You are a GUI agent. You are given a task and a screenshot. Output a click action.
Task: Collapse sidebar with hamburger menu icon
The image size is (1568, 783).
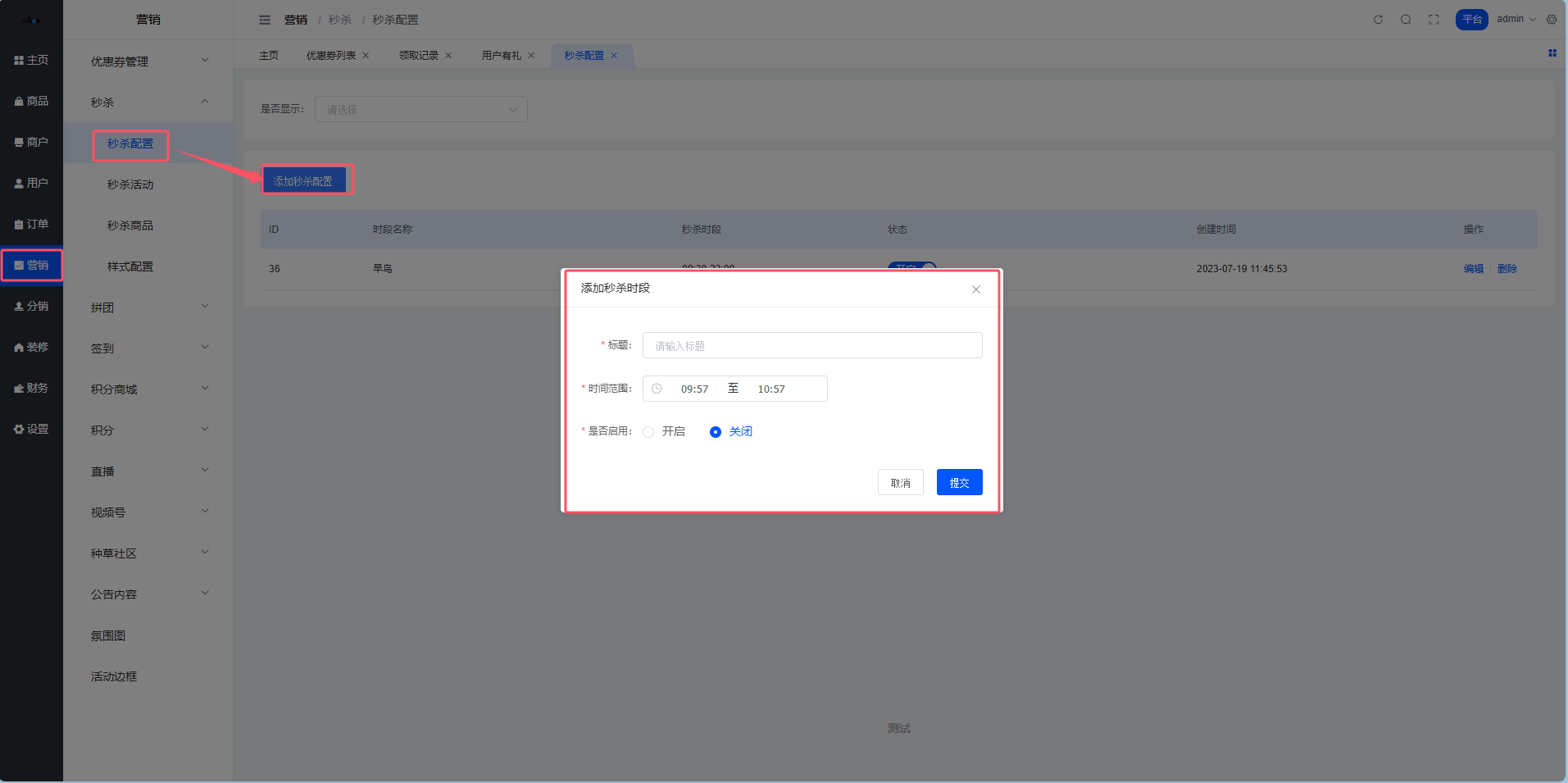tap(265, 20)
